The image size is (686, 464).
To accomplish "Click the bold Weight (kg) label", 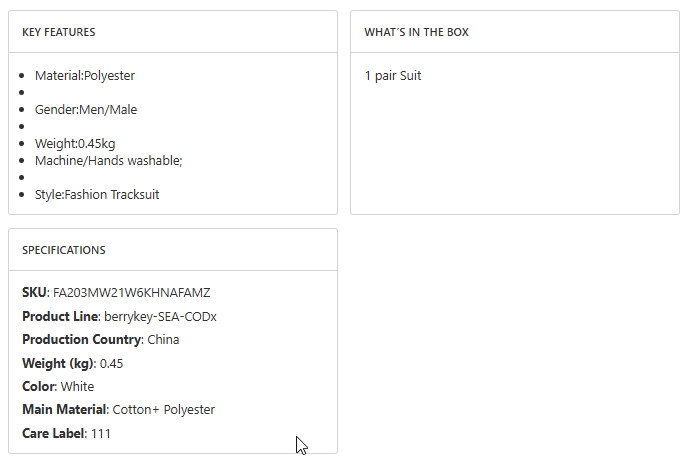I will [x=57, y=363].
